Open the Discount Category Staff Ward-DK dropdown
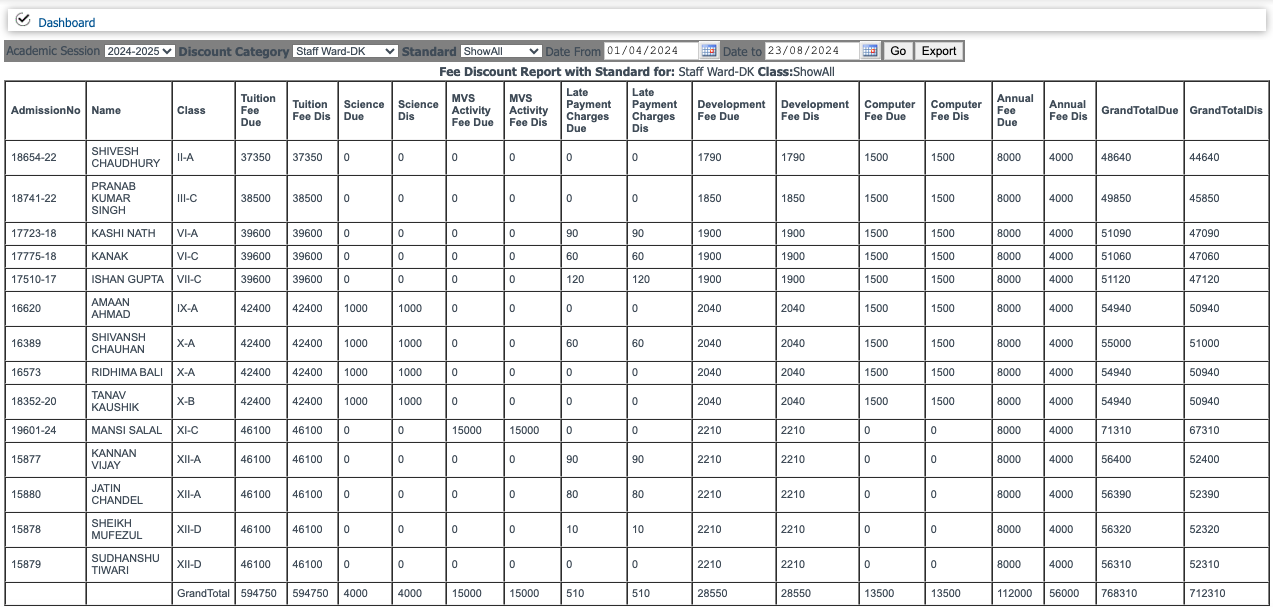 (345, 51)
